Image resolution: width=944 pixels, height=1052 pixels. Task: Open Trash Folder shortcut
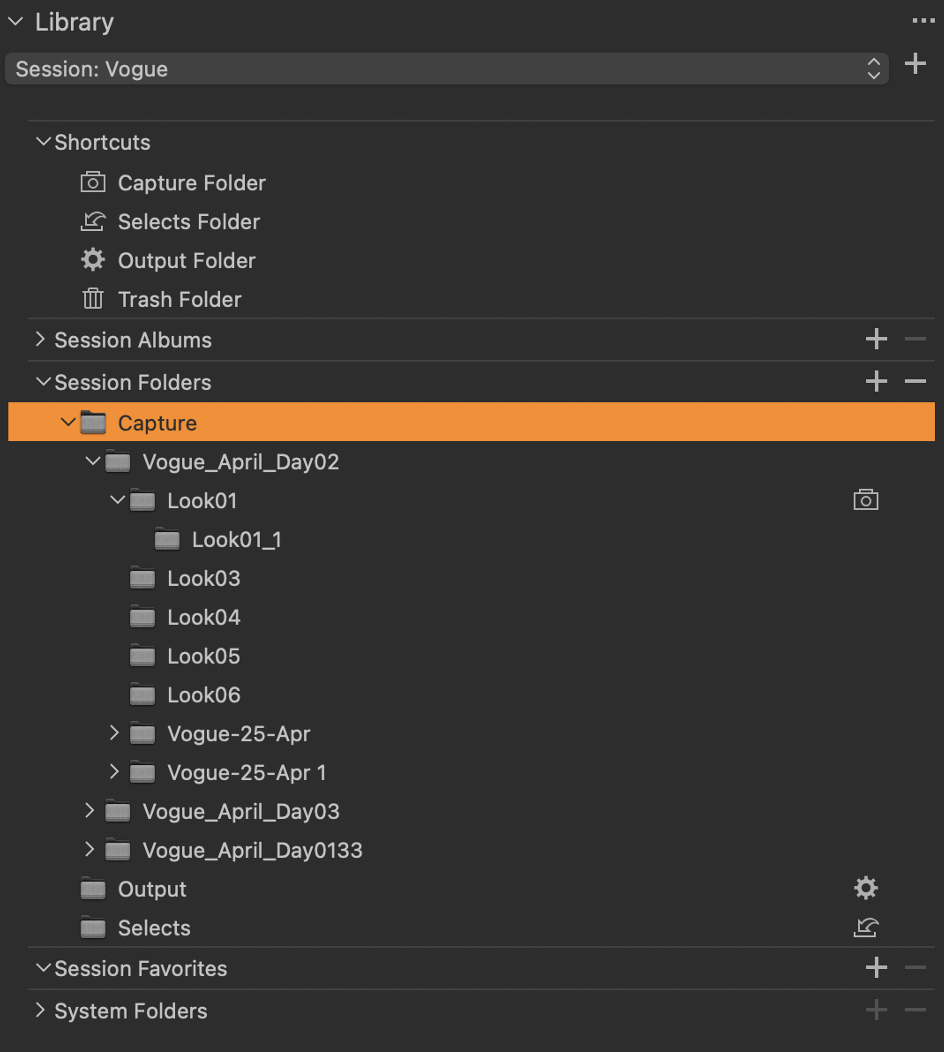click(x=161, y=299)
